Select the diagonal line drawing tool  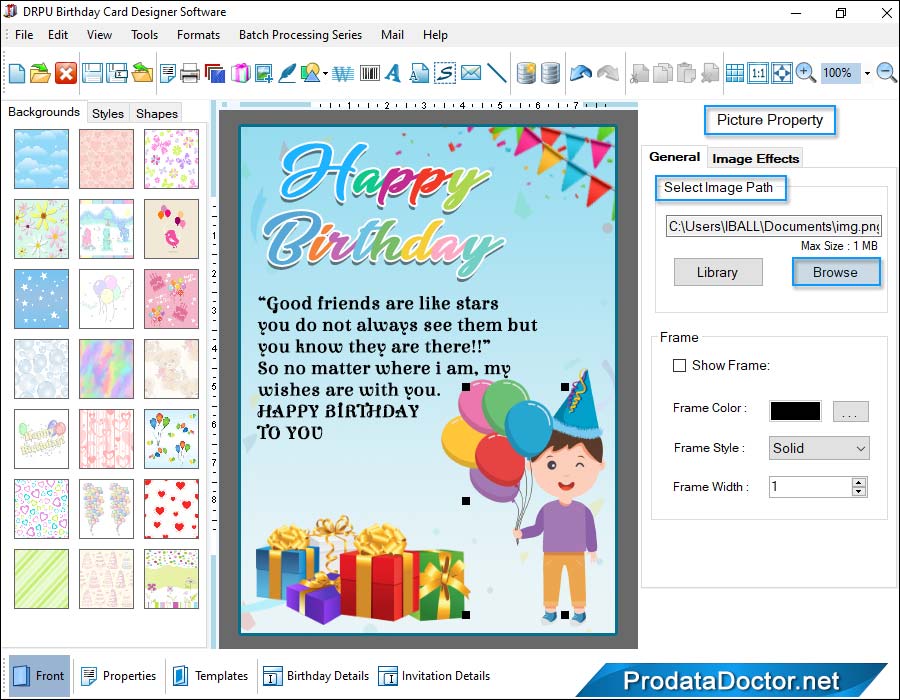496,73
